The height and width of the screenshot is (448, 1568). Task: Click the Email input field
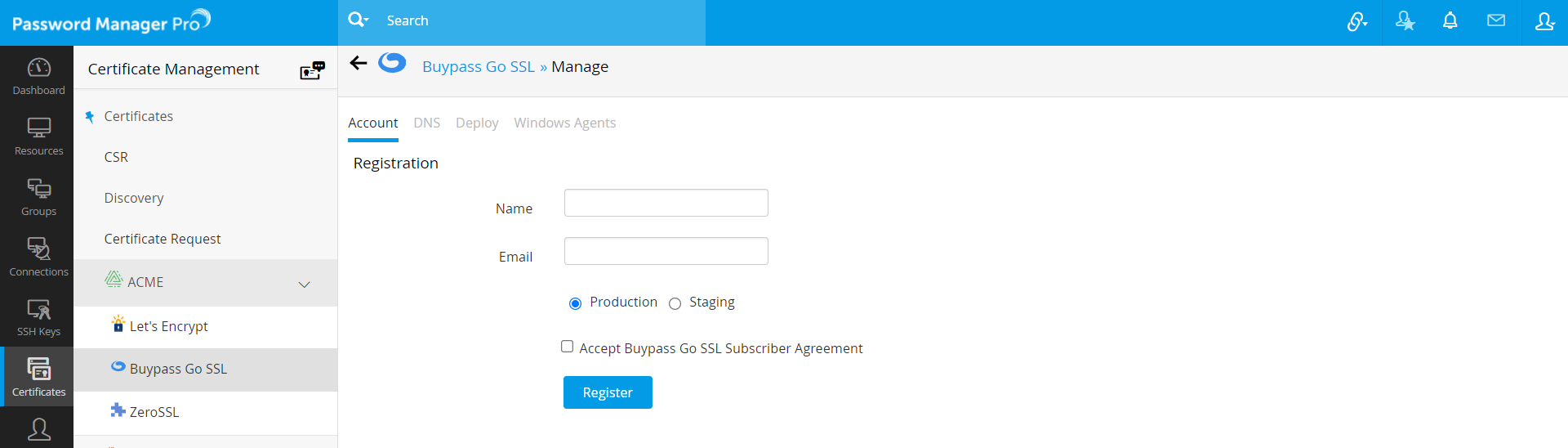[x=666, y=251]
